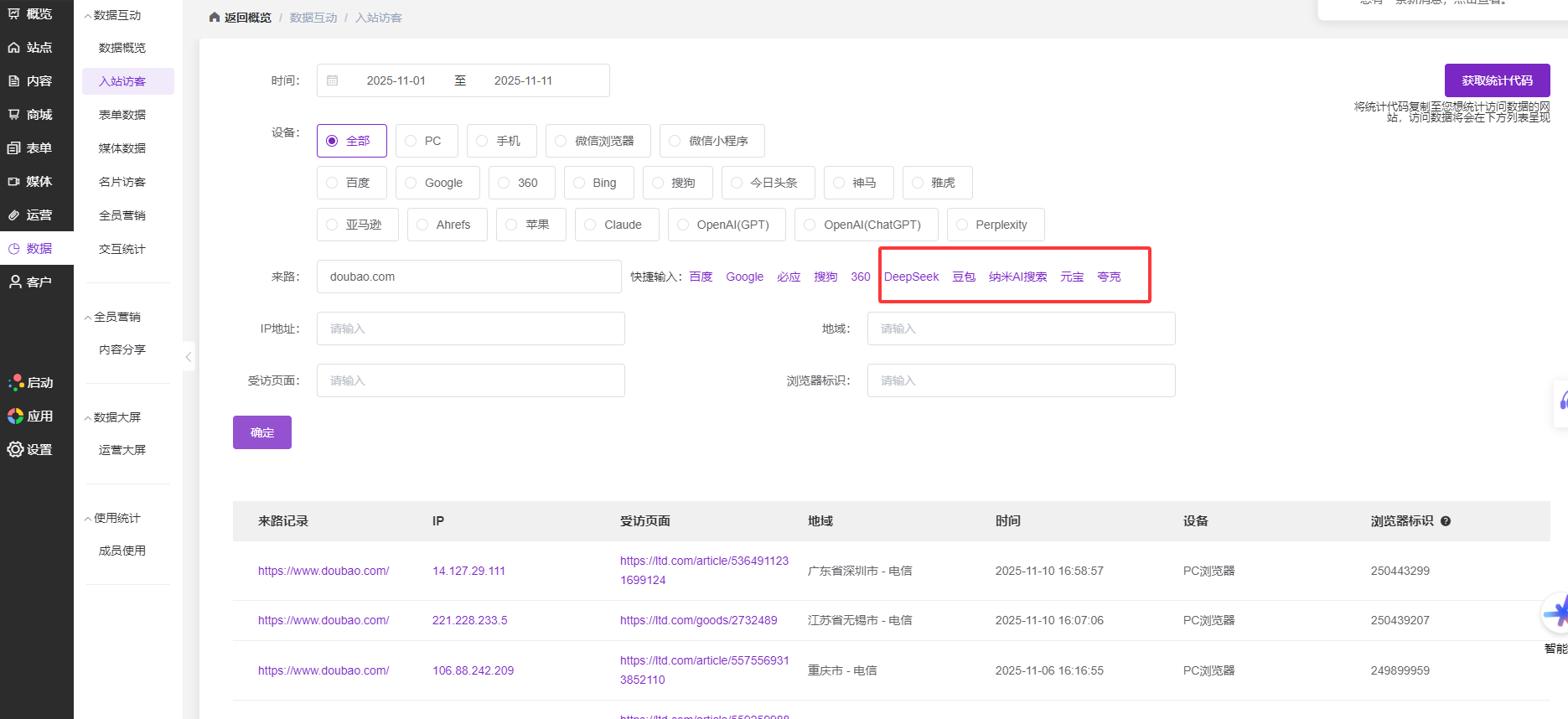Click DeepSeek quick input link
The height and width of the screenshot is (719, 1568).
point(911,277)
